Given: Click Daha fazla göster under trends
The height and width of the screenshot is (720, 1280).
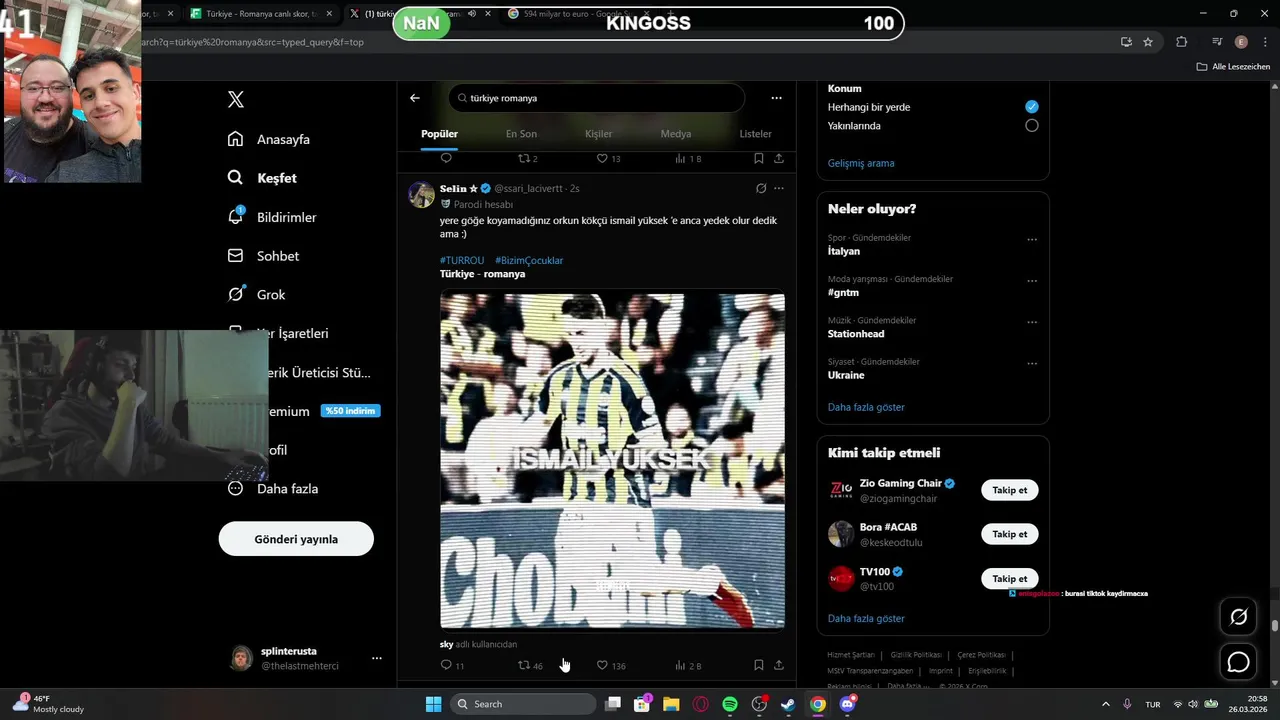Looking at the screenshot, I should click(866, 407).
